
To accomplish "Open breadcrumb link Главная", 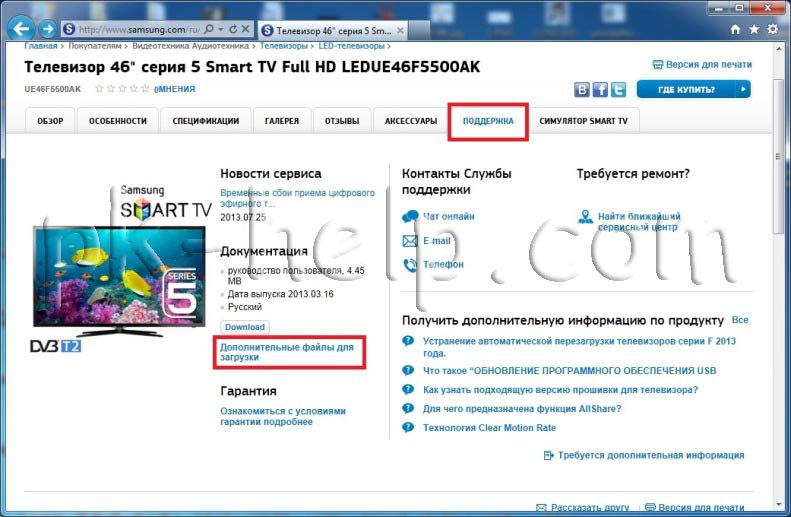I will click(x=41, y=46).
